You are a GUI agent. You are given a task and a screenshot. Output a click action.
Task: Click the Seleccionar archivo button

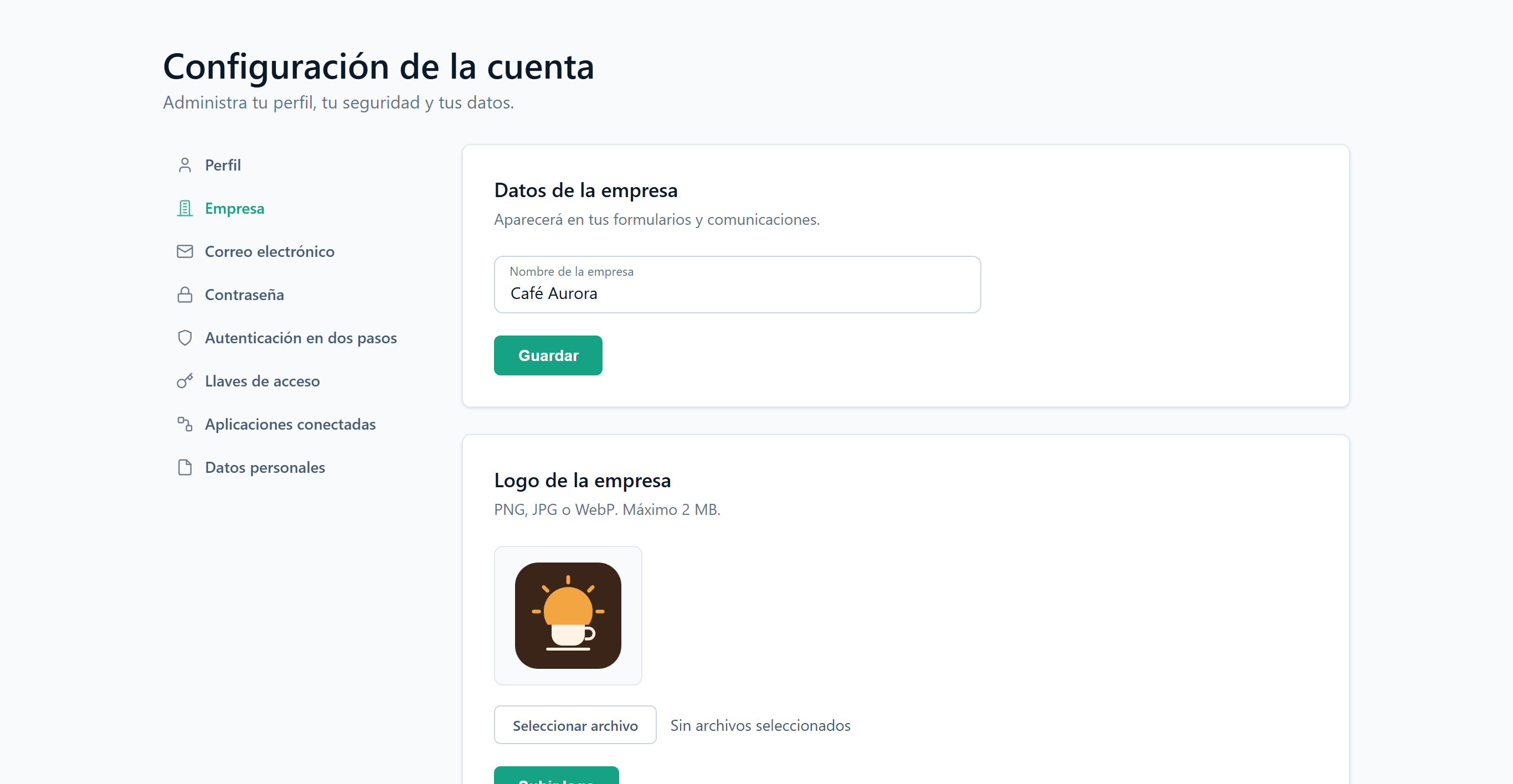tap(575, 725)
